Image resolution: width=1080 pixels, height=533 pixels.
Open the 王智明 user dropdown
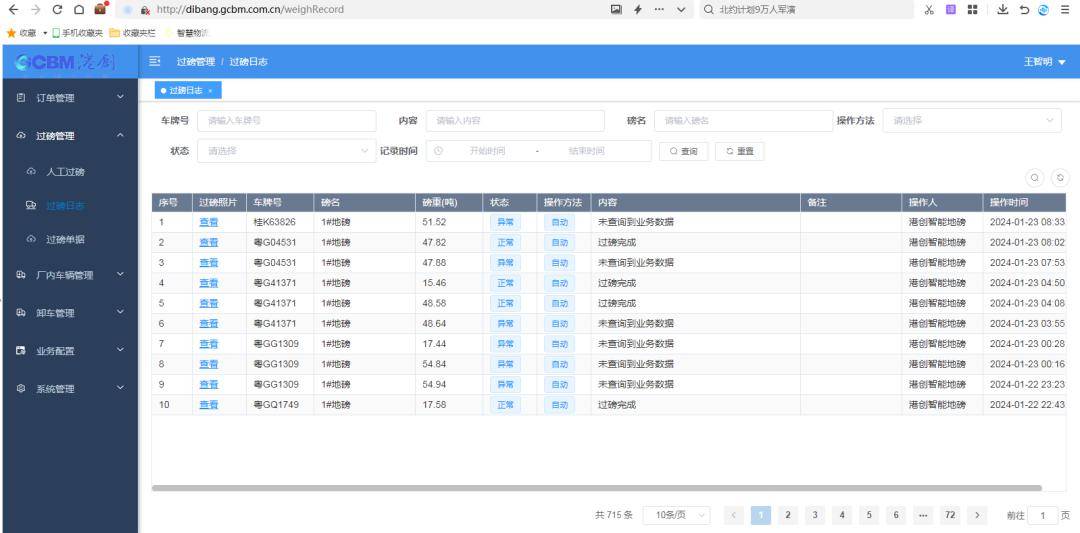1045,62
